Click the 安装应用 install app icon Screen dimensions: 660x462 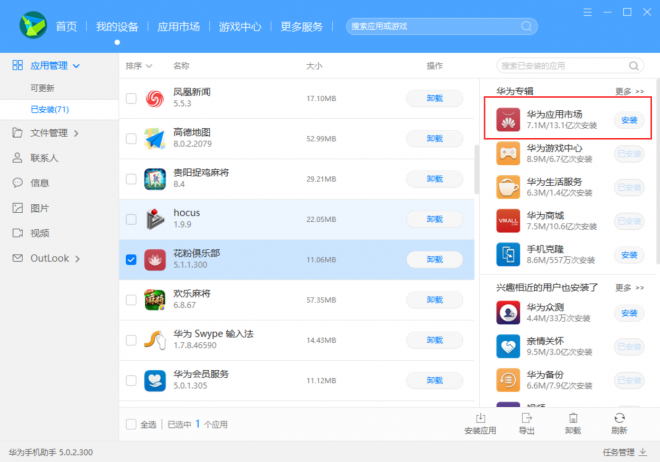click(480, 418)
